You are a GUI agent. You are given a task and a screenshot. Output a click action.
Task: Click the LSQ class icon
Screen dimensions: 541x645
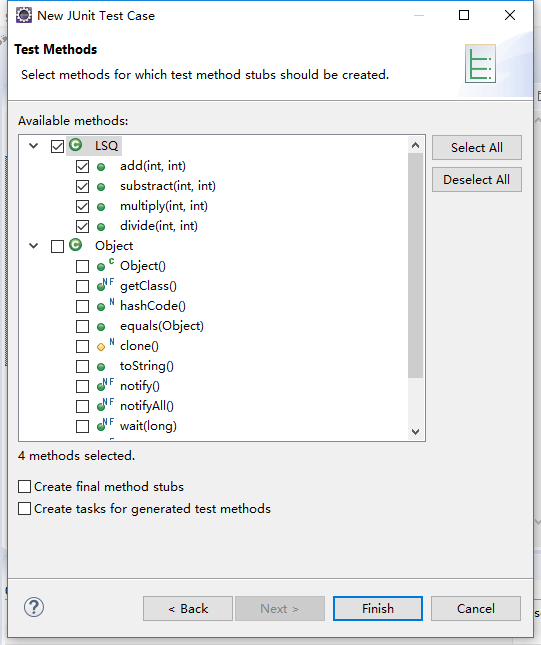75,145
